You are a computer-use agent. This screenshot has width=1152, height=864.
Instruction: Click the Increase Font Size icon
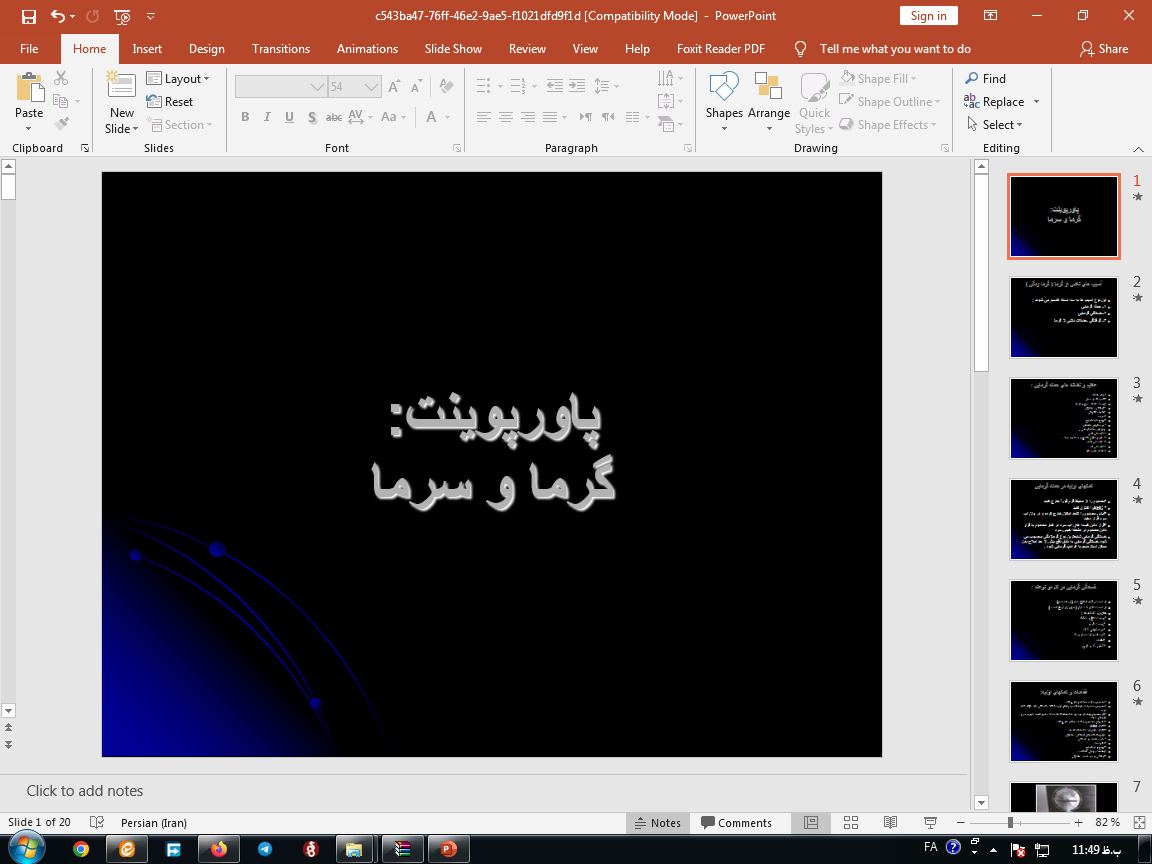393,85
